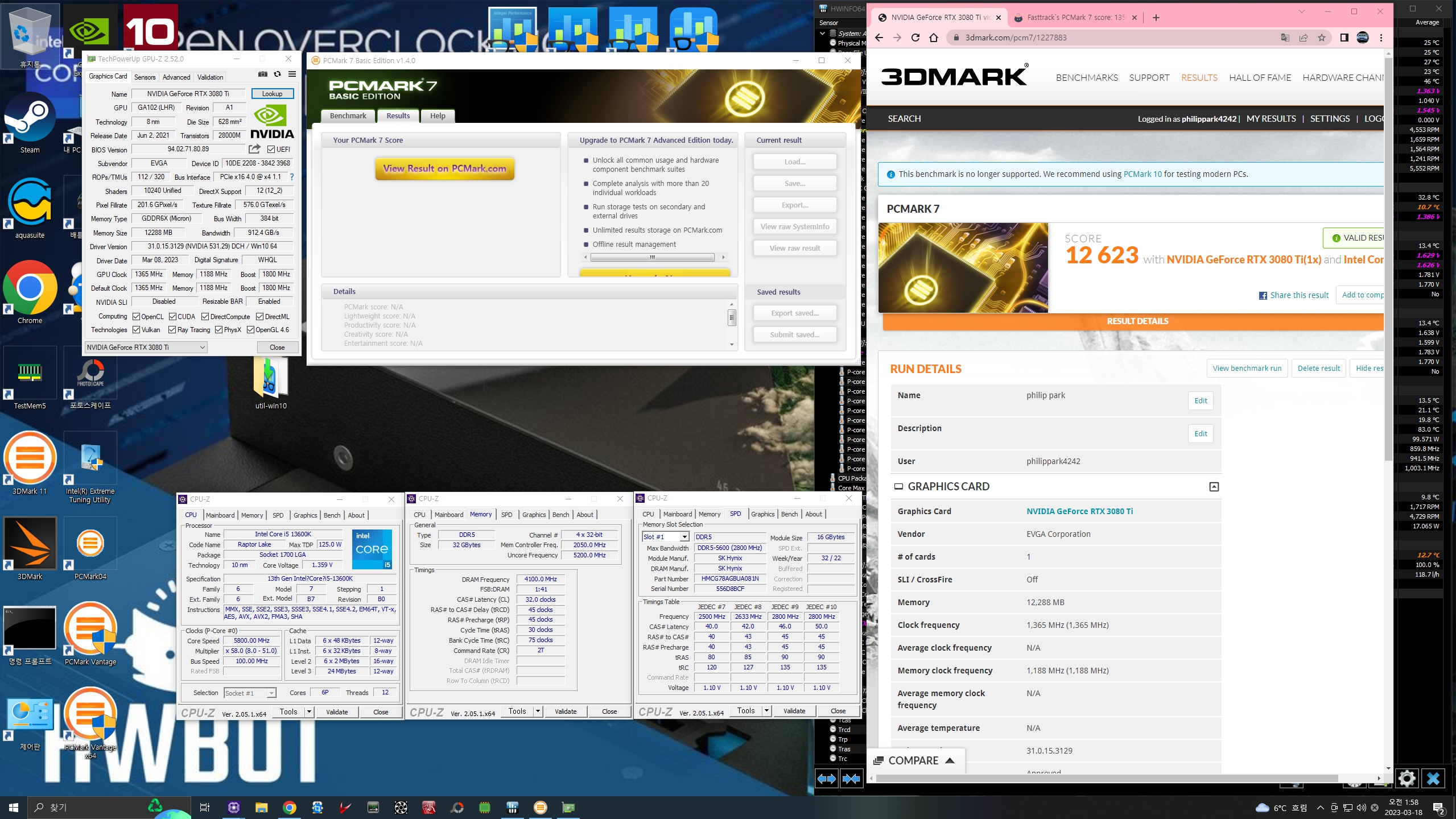Open the Tools dropdown arrow in CPU-Z Memory window

[538, 711]
